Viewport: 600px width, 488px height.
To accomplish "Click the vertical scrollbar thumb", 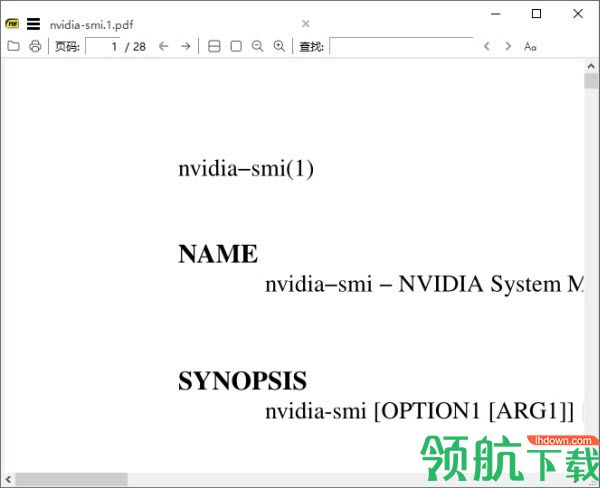I will click(591, 81).
